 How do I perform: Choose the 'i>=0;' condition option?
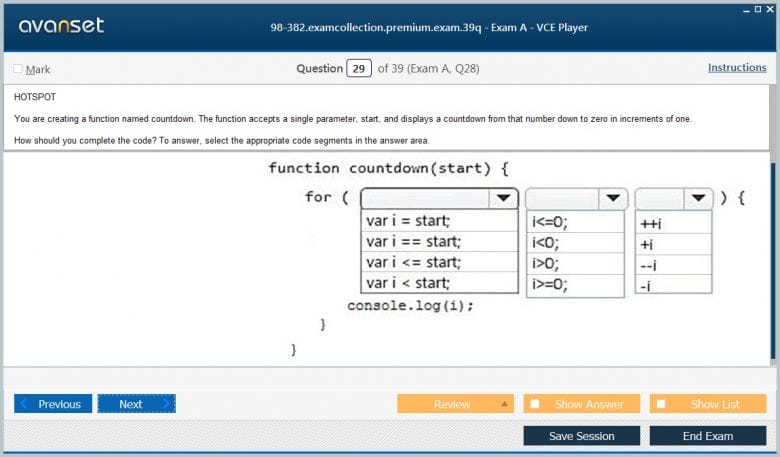pos(550,284)
